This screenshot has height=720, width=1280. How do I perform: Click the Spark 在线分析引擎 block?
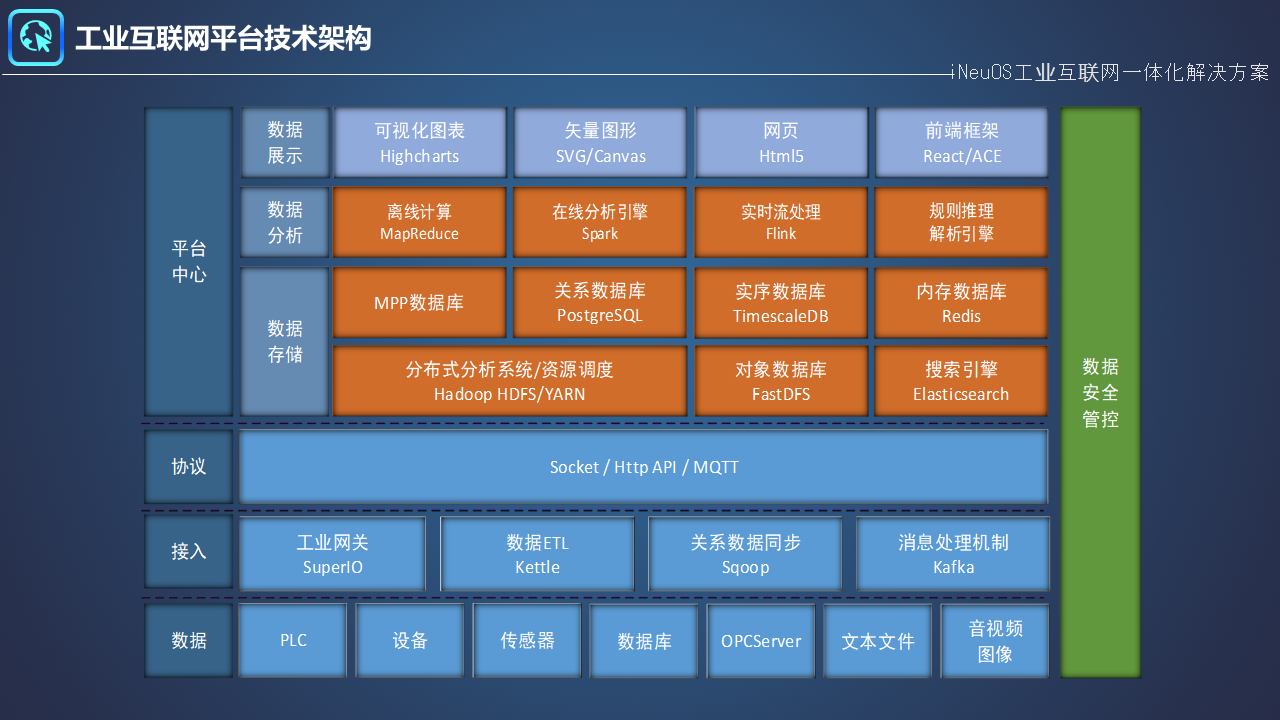[x=600, y=222]
